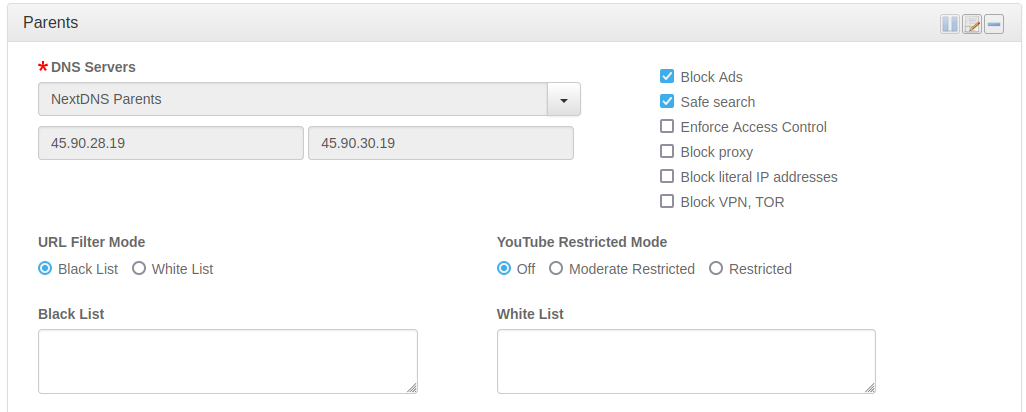Disable the Safe search checkbox
The height and width of the screenshot is (412, 1026).
click(x=667, y=102)
